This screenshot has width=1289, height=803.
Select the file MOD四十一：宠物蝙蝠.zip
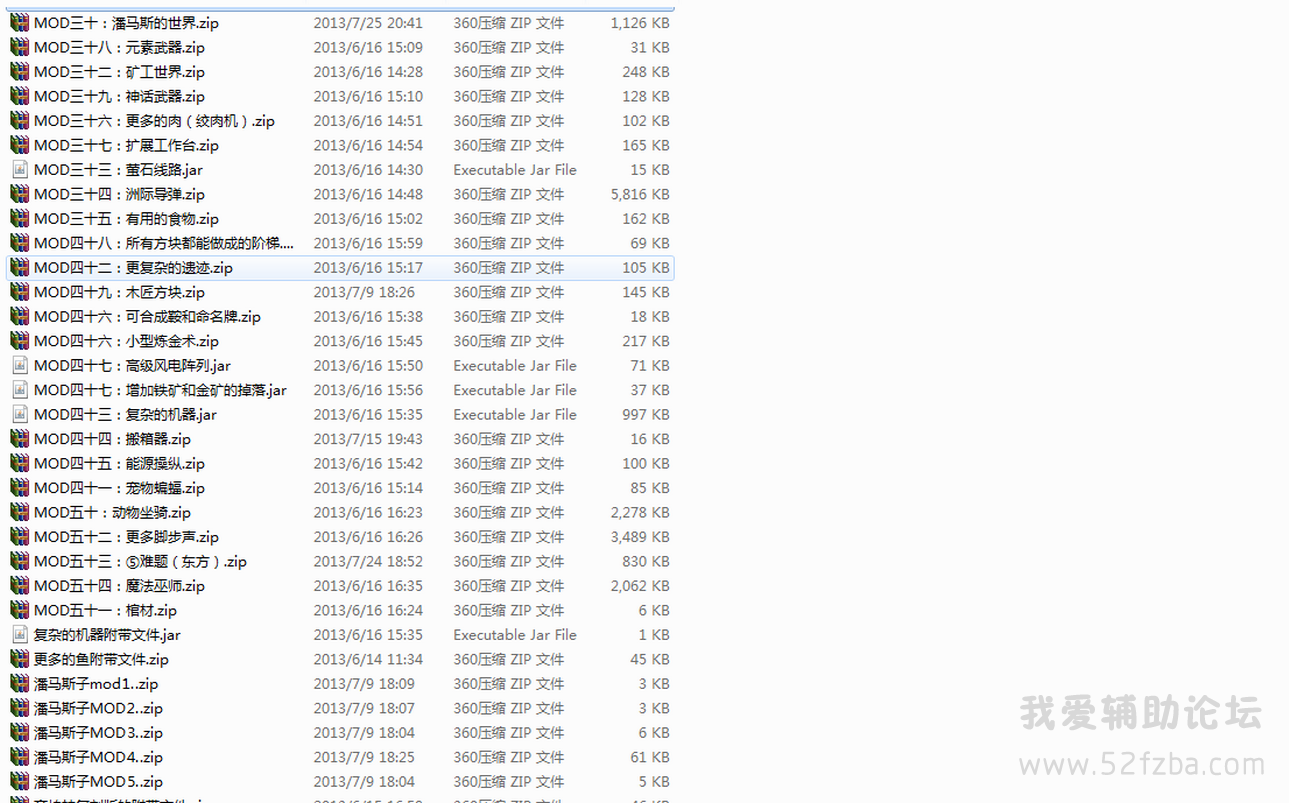[119, 488]
